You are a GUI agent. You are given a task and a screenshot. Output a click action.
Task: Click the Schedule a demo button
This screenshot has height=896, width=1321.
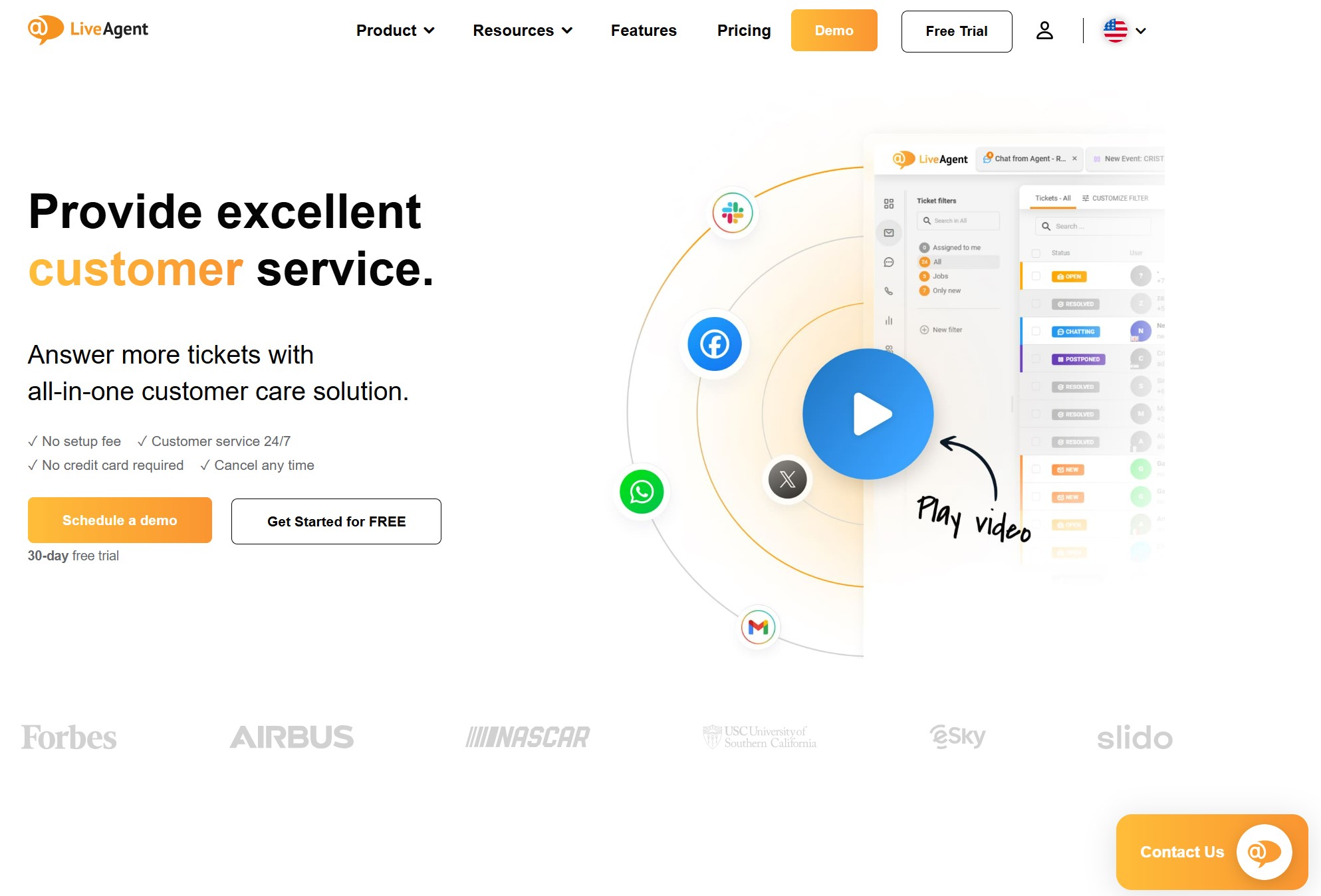coord(119,520)
